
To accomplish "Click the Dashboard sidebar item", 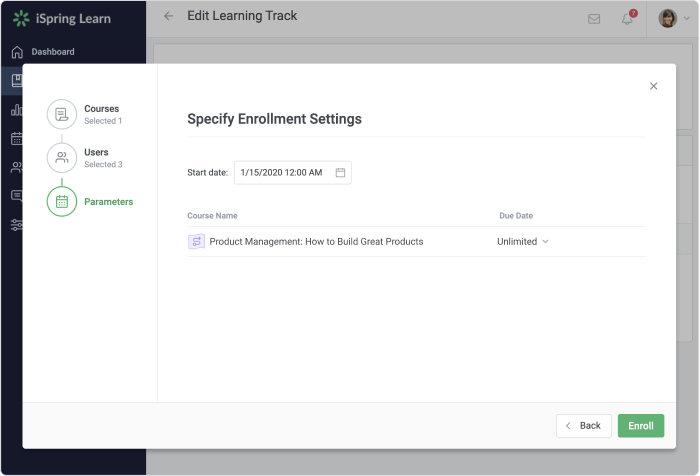I will pos(73,52).
